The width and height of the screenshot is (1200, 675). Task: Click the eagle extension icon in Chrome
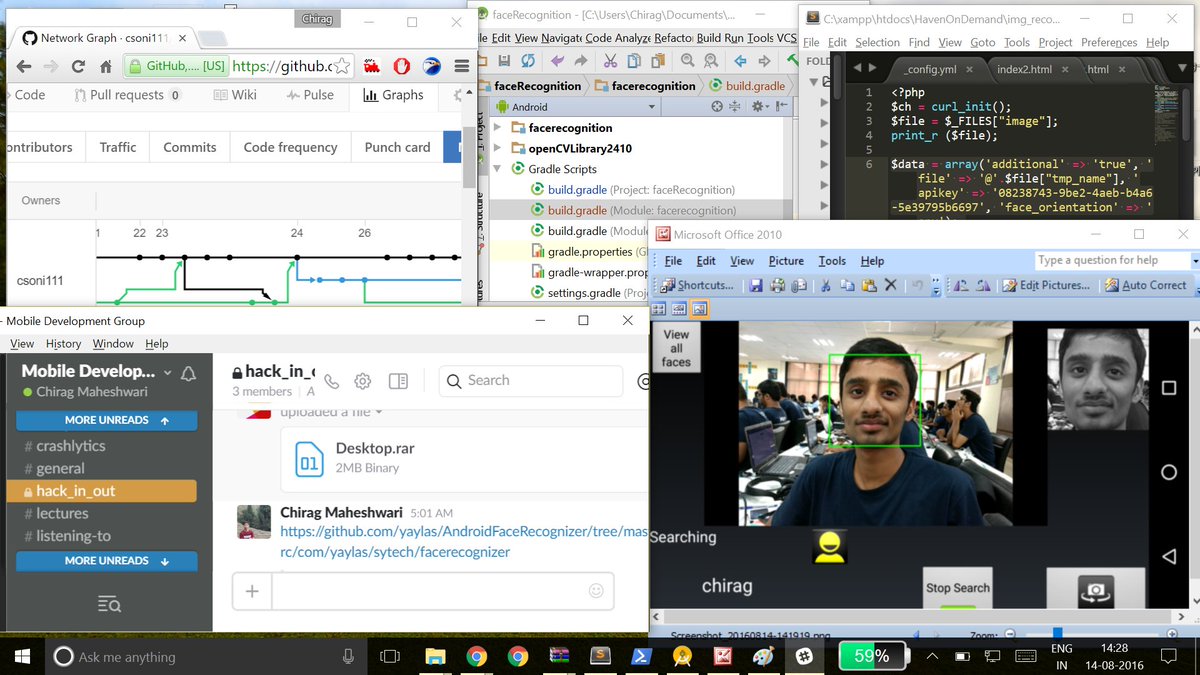(431, 67)
